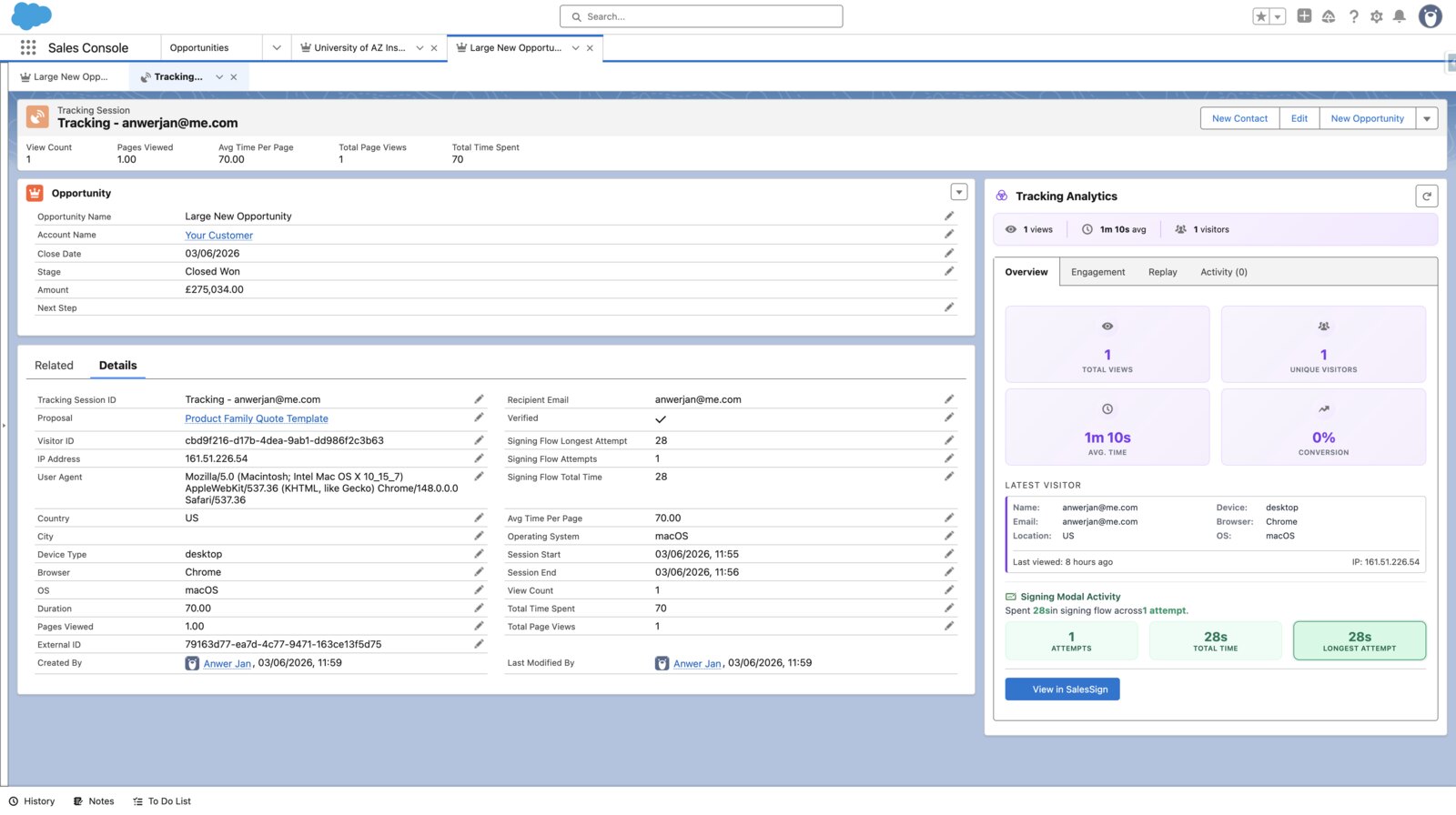Viewport: 1456px width, 815px height.
Task: Close the Large New Opportu... workspace tab
Action: pos(590,48)
